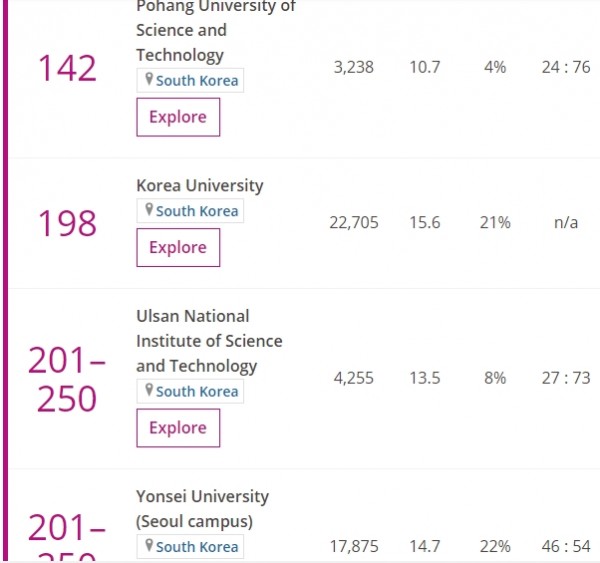Open Ulsan National Institute of Science and Technology
Image resolution: width=600 pixels, height=563 pixels.
pos(209,341)
